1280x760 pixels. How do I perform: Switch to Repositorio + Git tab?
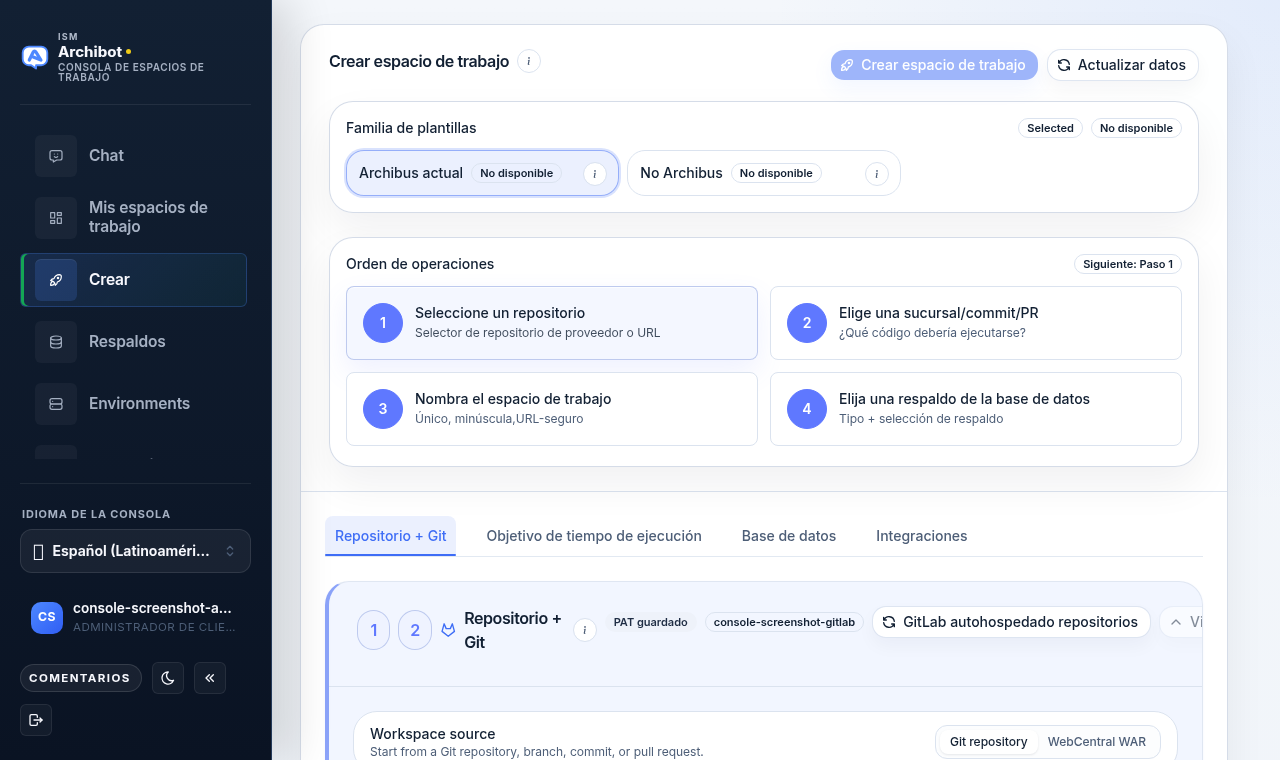(391, 536)
